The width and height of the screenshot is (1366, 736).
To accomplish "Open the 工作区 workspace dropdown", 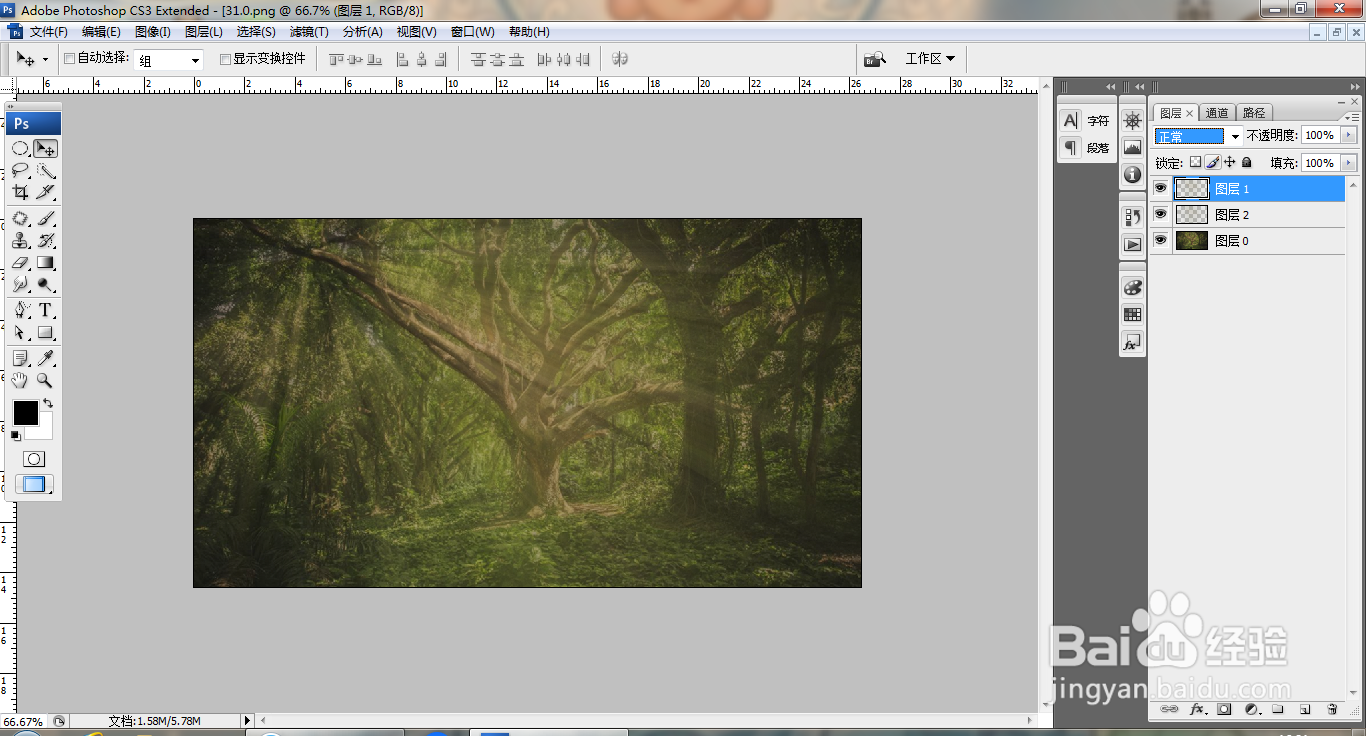I will click(930, 59).
